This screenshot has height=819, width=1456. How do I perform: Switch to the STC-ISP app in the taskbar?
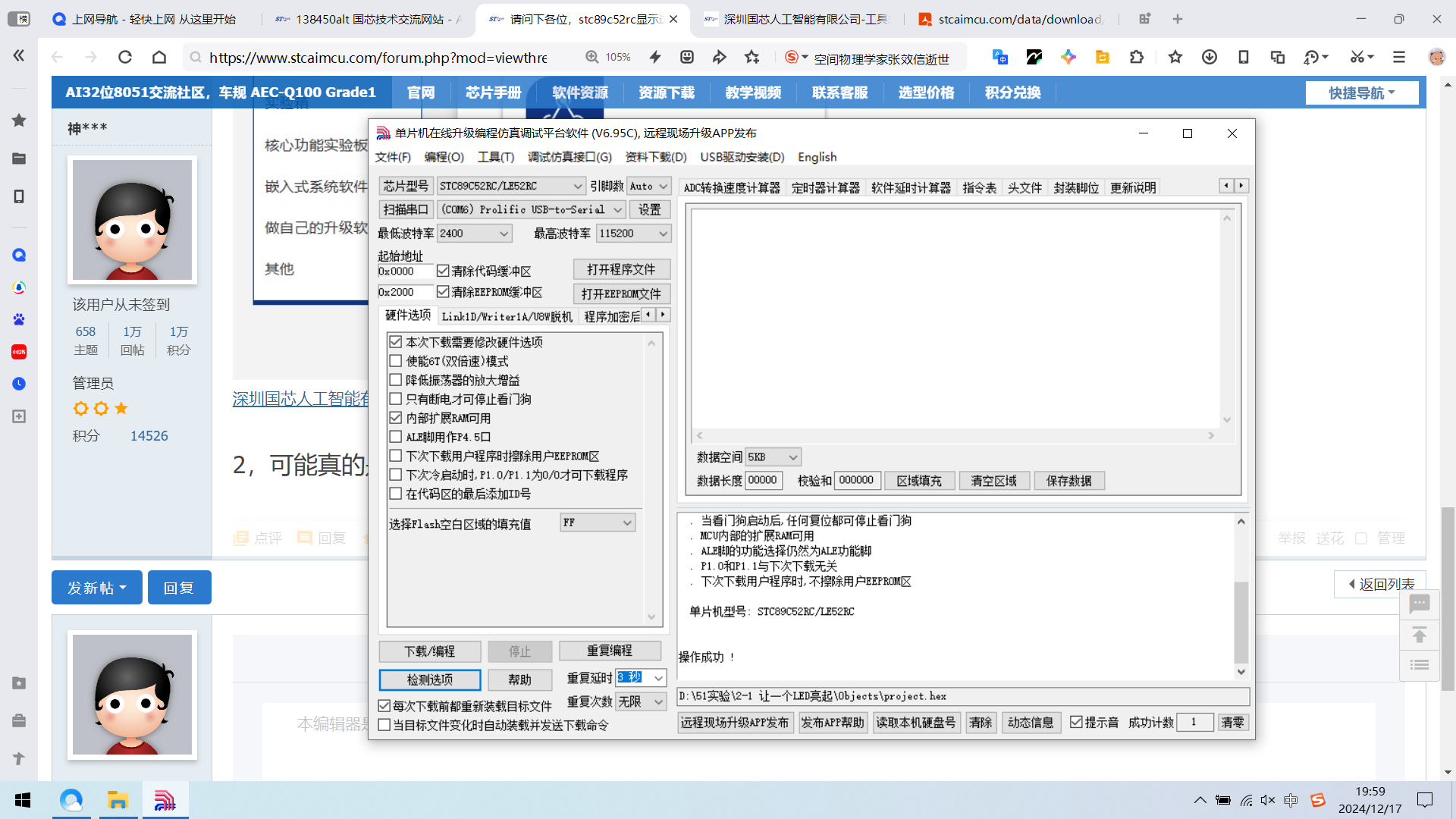[165, 800]
